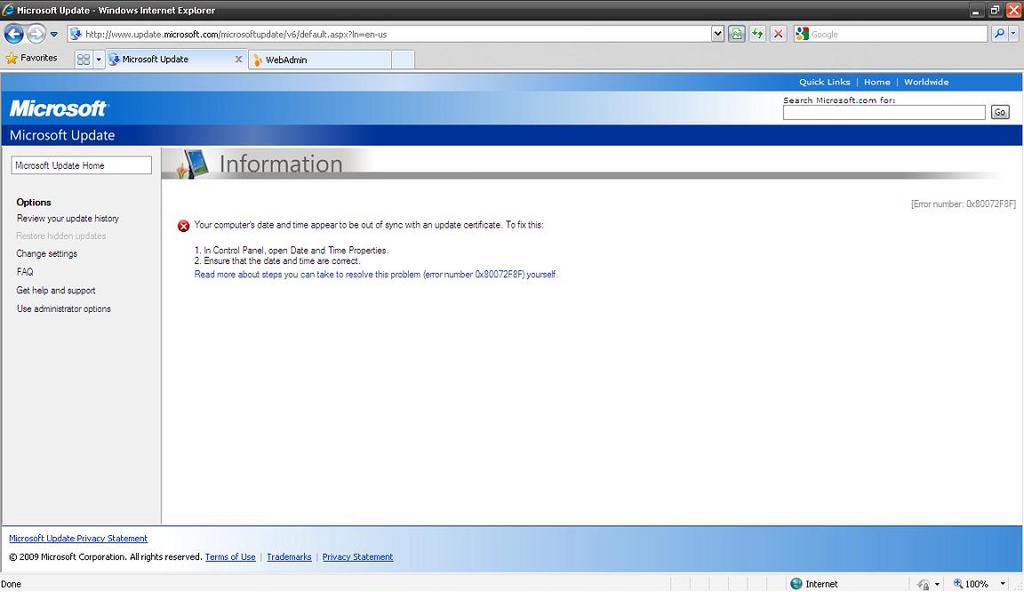Click the browser Back arrow button
The height and width of the screenshot is (592, 1024).
(x=14, y=34)
